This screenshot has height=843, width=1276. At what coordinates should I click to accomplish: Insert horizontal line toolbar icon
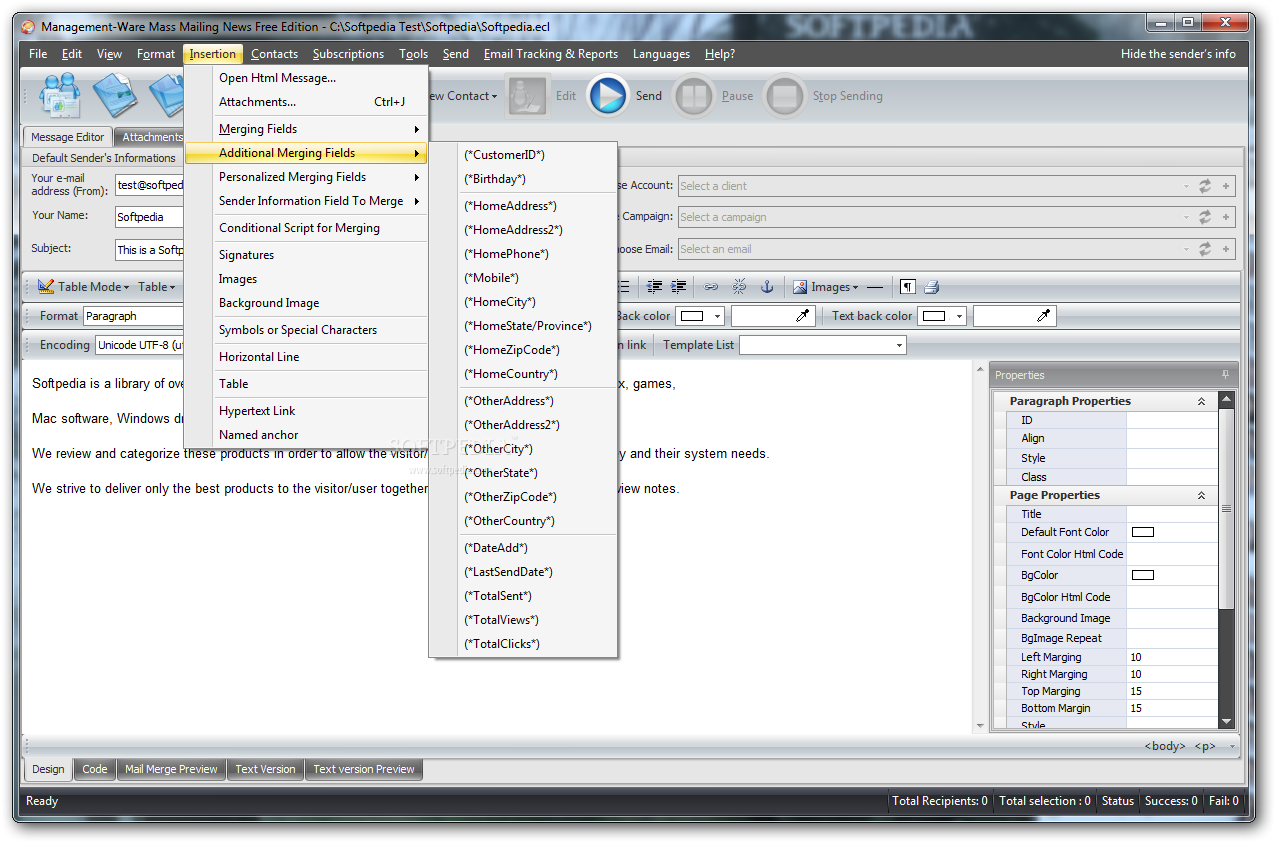[875, 287]
